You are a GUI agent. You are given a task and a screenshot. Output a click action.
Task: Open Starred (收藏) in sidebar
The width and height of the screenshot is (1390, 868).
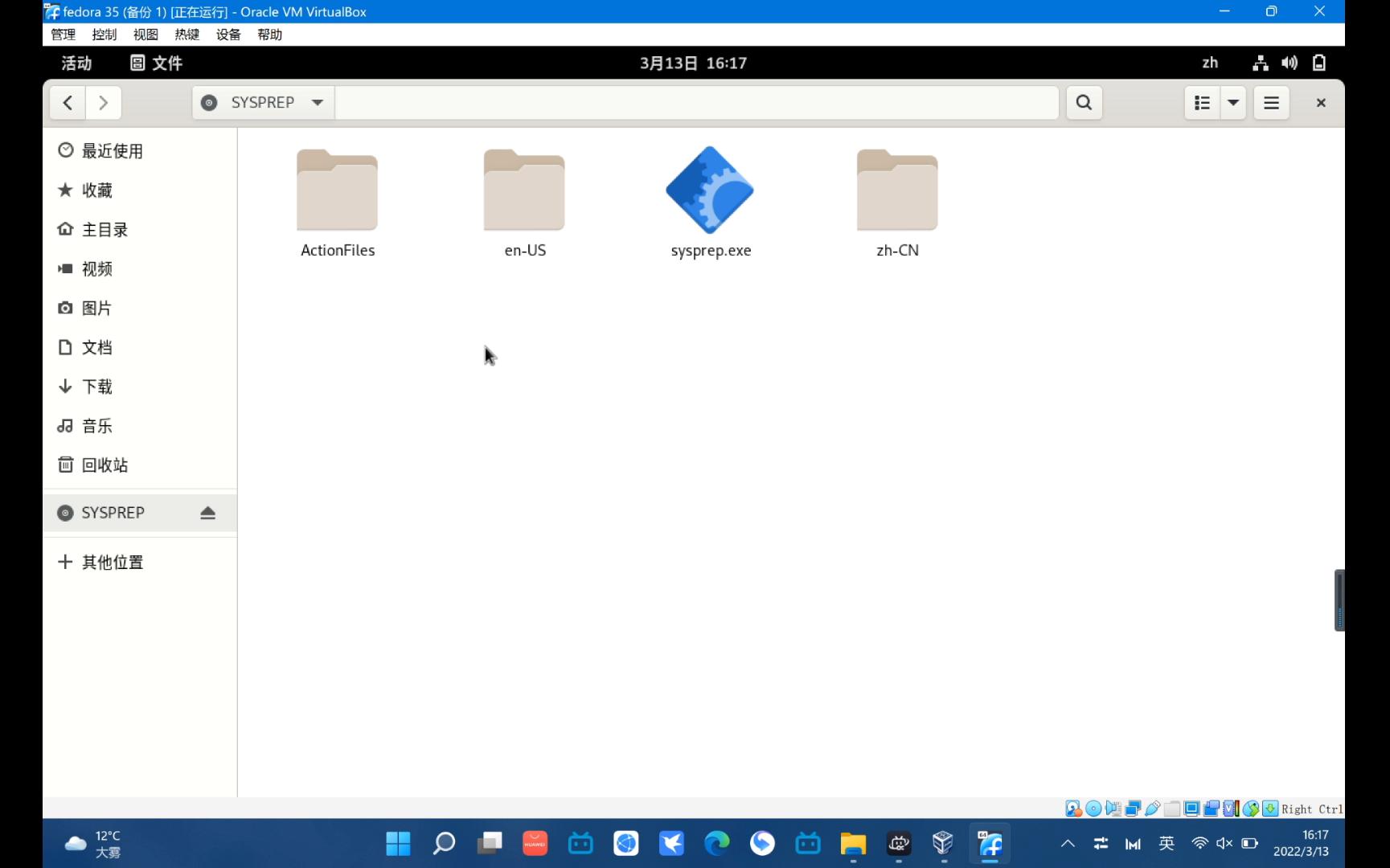point(140,190)
